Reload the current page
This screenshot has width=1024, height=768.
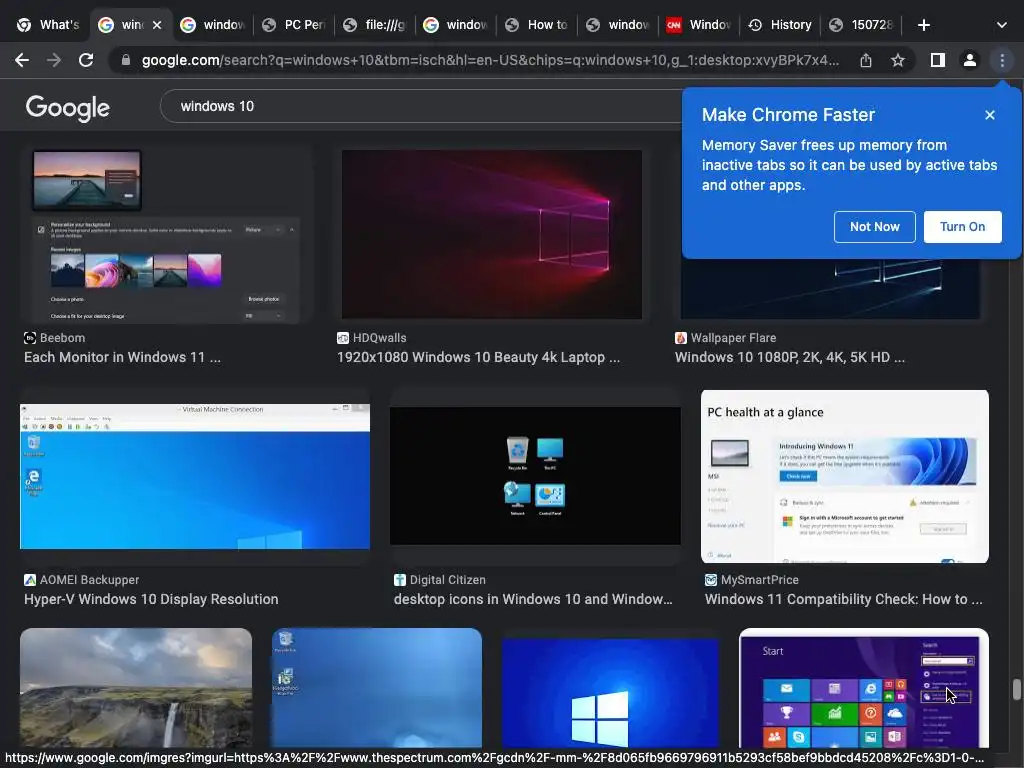click(86, 60)
